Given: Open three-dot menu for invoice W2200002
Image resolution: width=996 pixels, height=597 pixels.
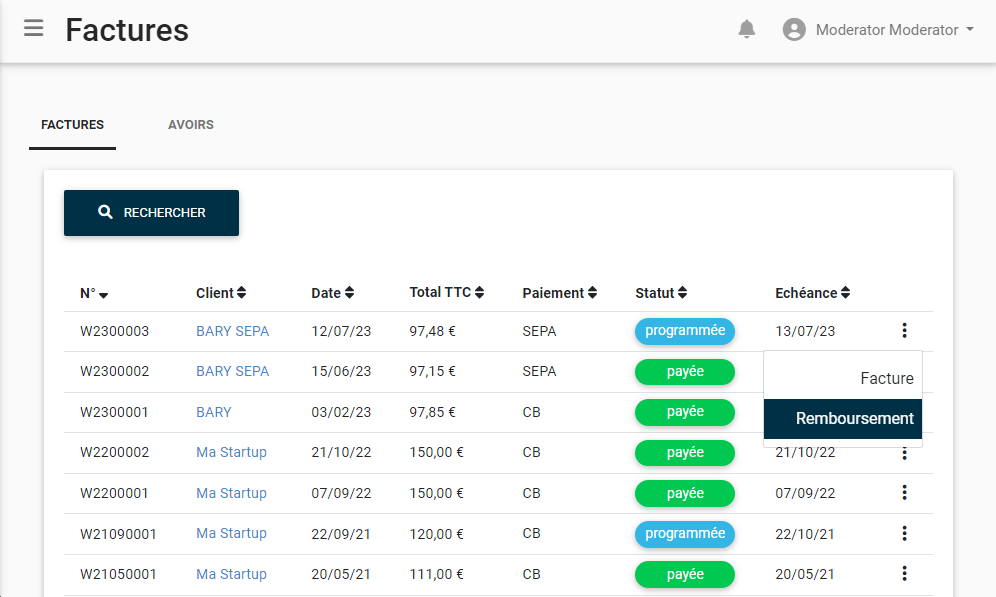Looking at the screenshot, I should coord(904,455).
